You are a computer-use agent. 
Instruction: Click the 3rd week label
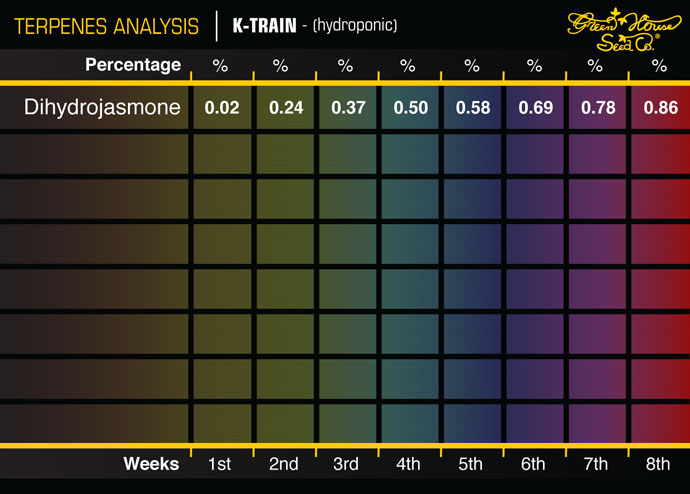(x=345, y=464)
